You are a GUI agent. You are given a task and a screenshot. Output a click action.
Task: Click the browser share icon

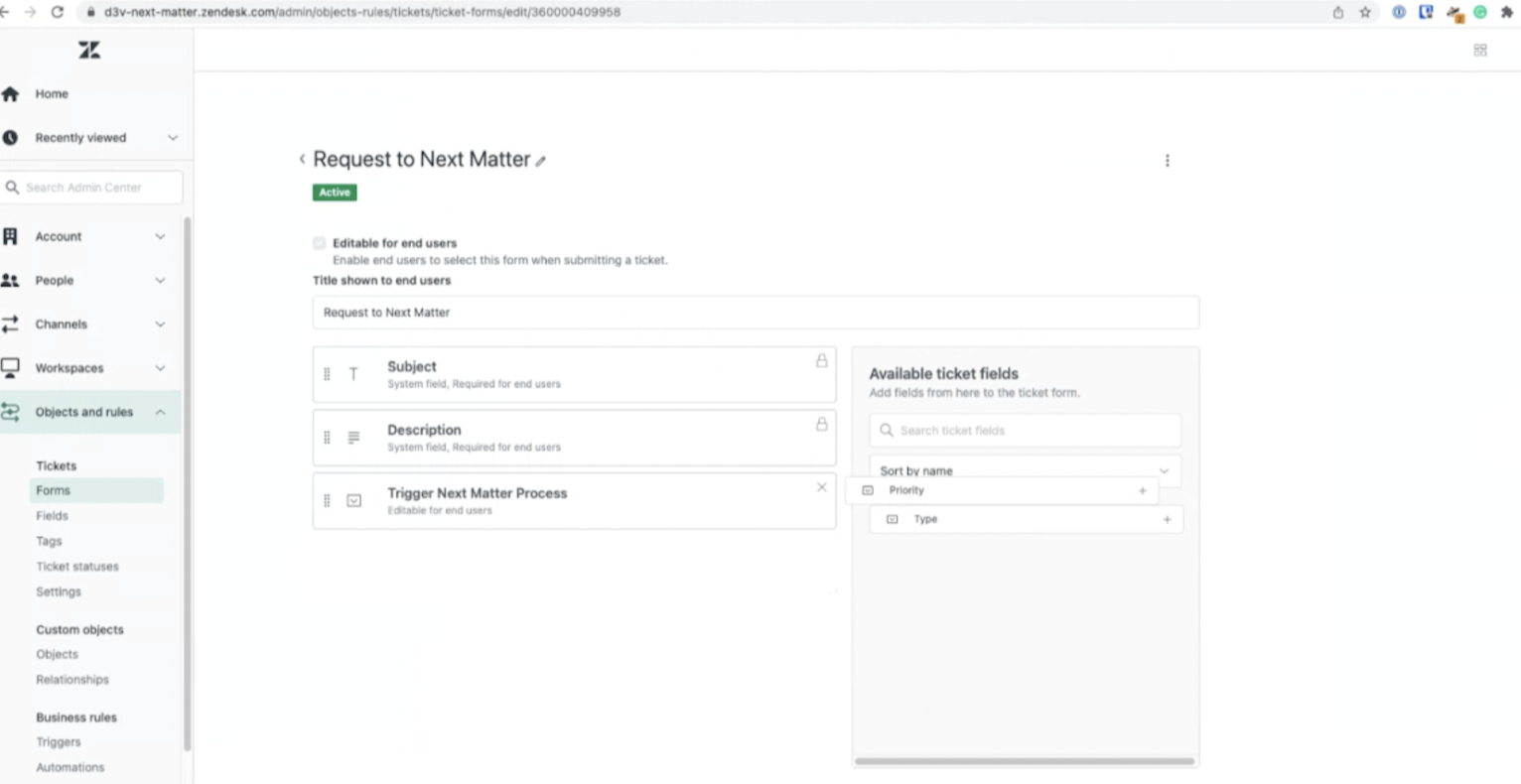(x=1338, y=12)
